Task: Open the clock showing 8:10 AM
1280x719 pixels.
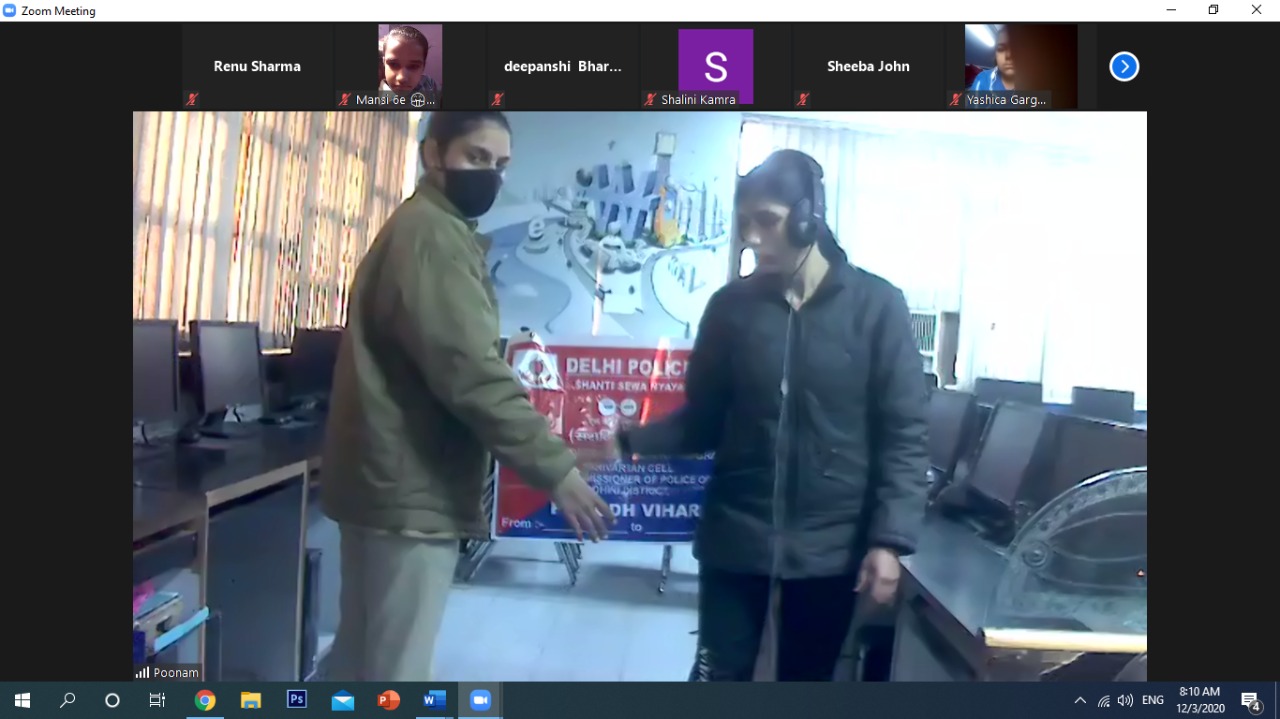Action: pyautogui.click(x=1199, y=700)
